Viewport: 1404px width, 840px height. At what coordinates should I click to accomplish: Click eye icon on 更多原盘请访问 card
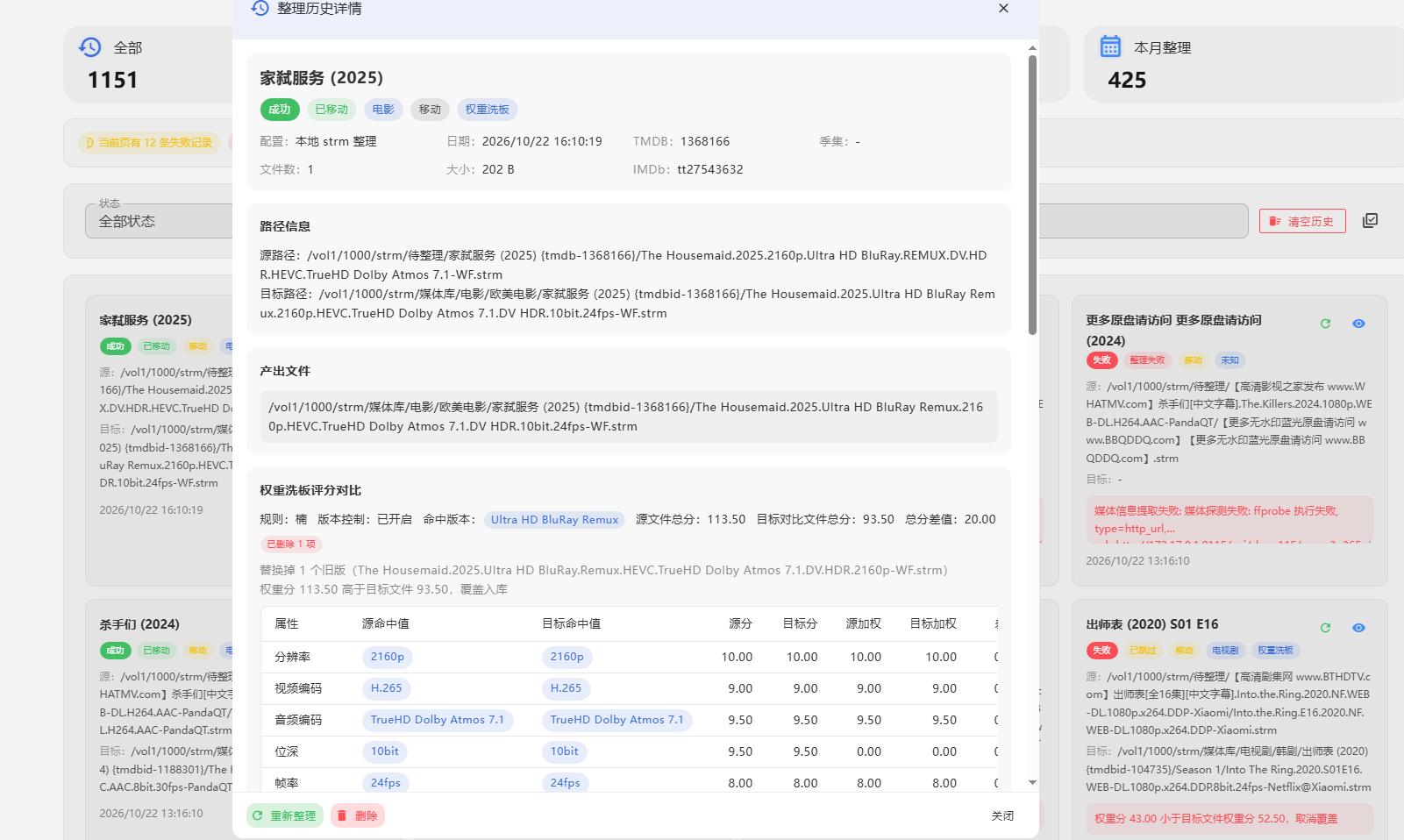[1358, 324]
